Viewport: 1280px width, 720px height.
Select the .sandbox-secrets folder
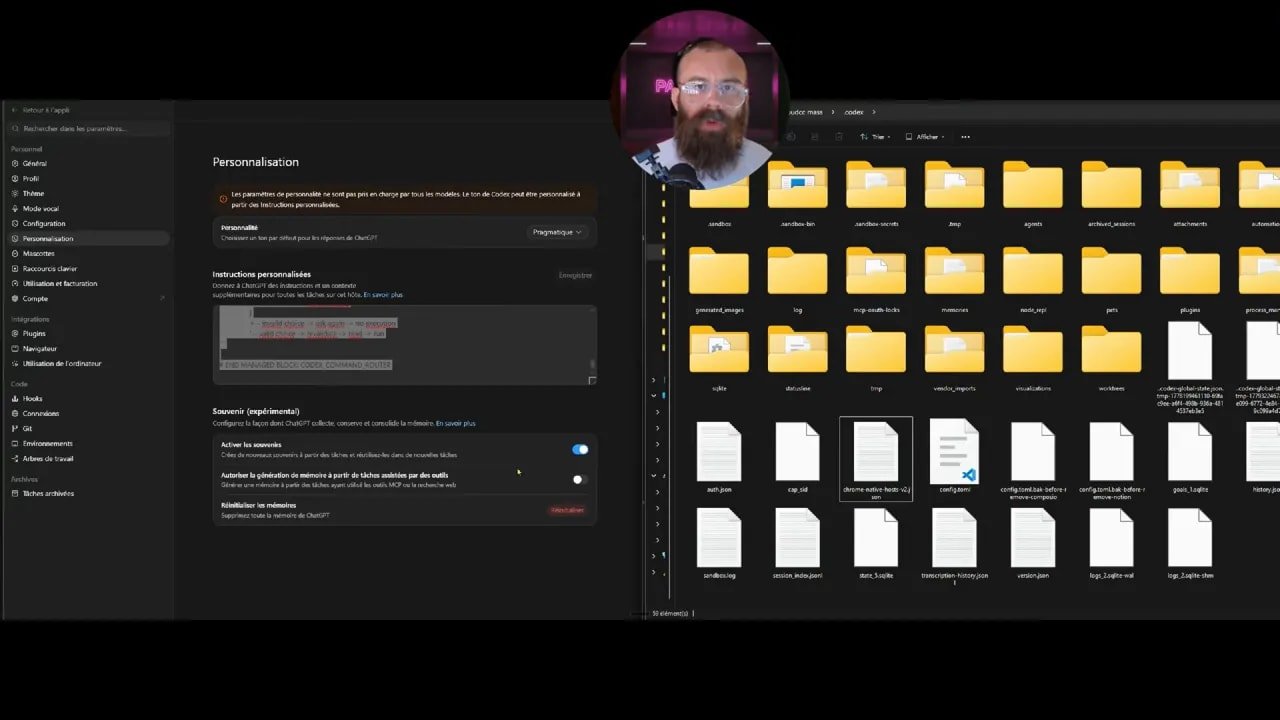coord(876,194)
